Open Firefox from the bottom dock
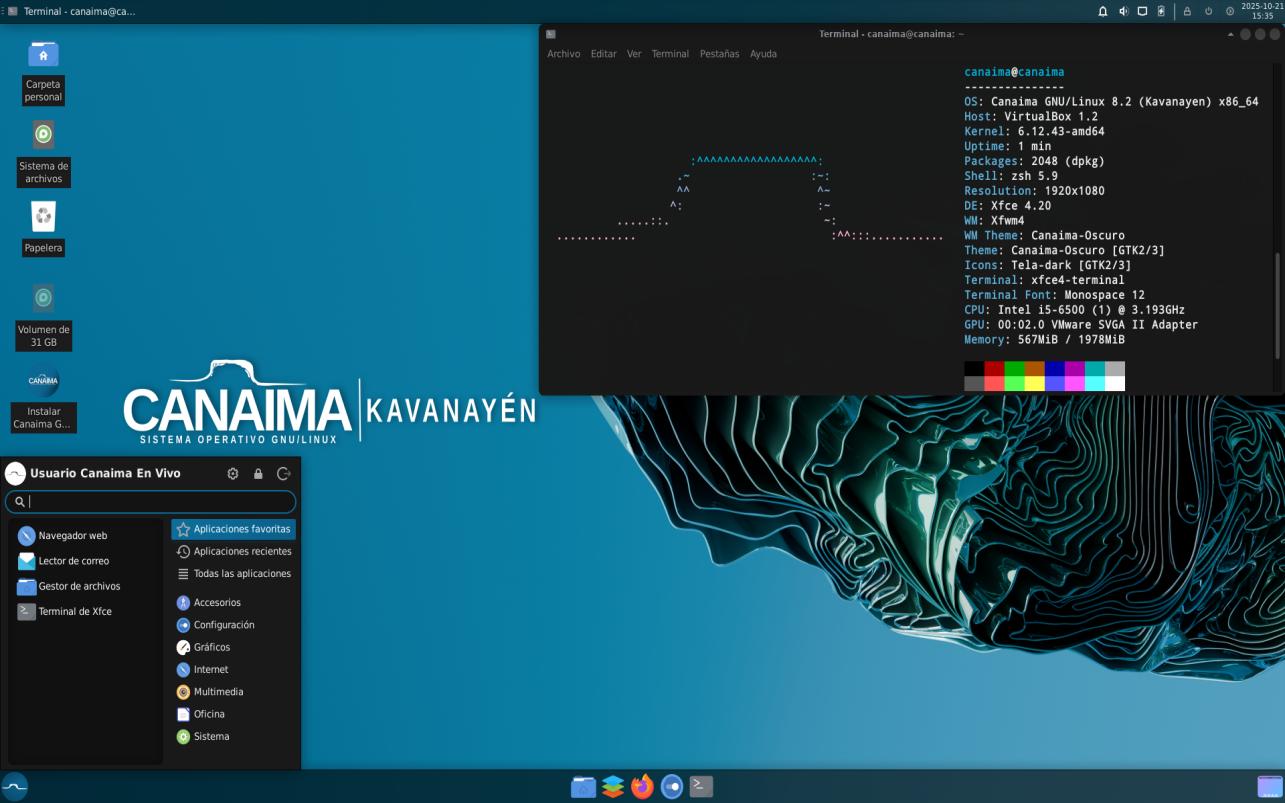The height and width of the screenshot is (803, 1285). [642, 787]
